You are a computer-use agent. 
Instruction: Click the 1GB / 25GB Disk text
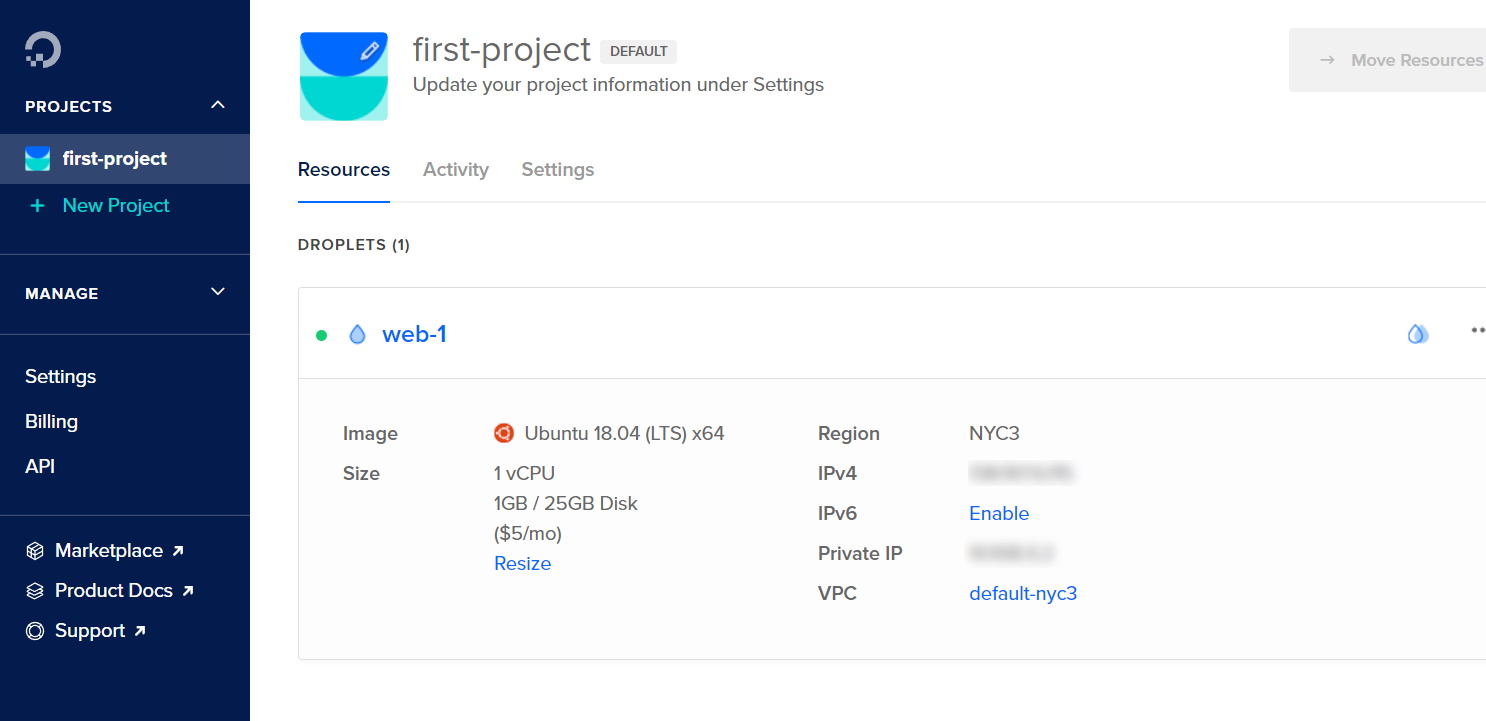[x=566, y=503]
